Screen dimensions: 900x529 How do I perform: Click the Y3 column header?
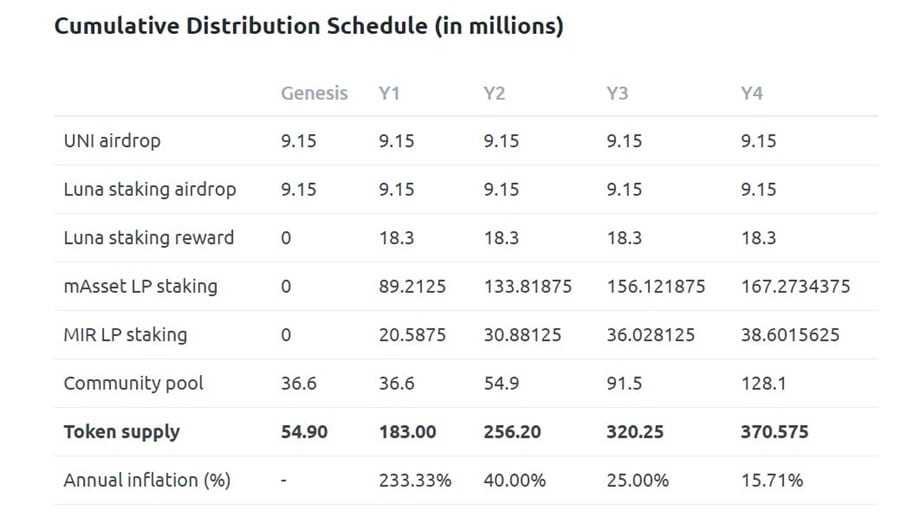(x=617, y=93)
